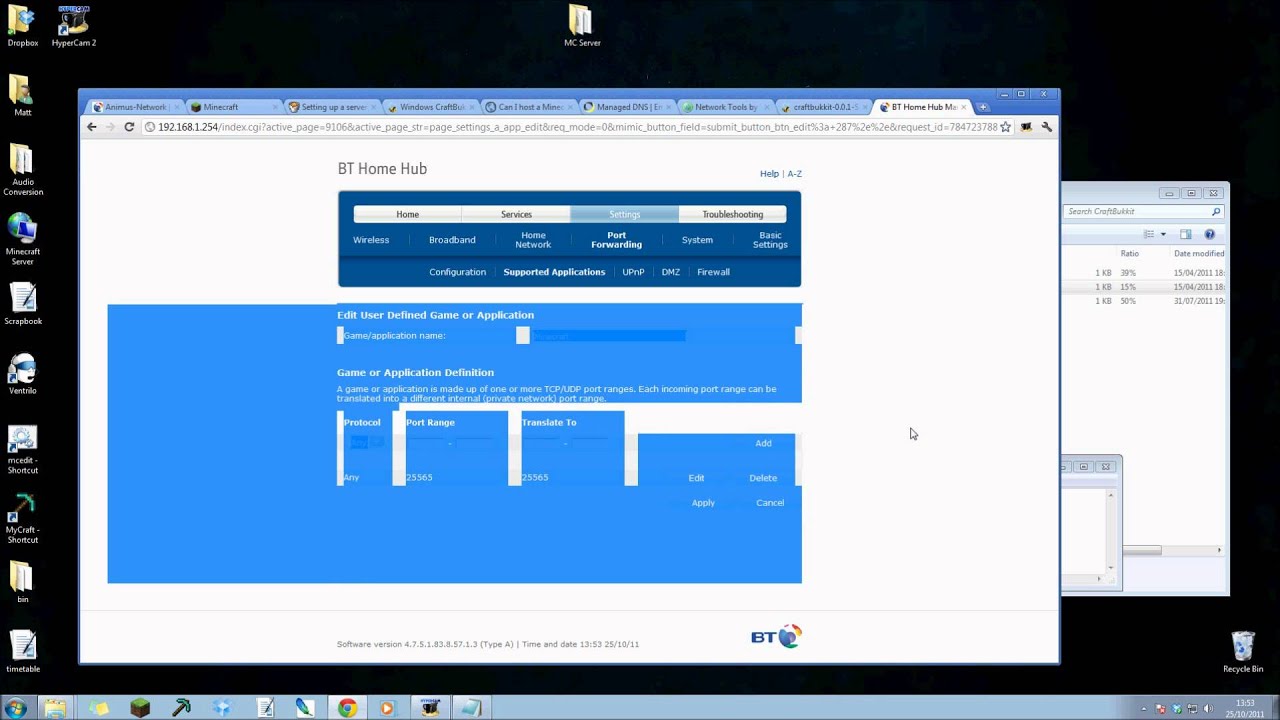
Task: Go to Broadband settings
Action: [452, 240]
